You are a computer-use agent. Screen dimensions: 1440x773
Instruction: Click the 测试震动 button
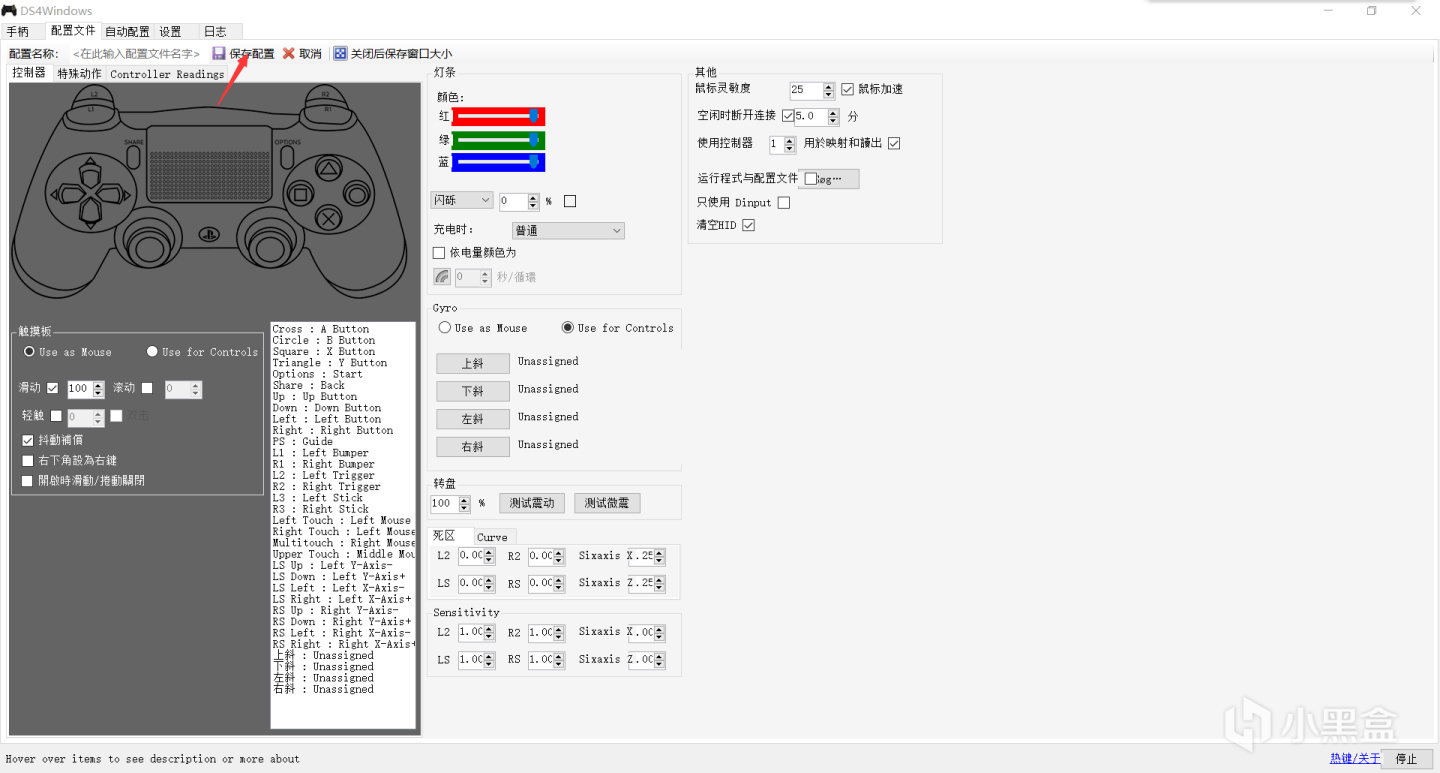click(x=532, y=503)
